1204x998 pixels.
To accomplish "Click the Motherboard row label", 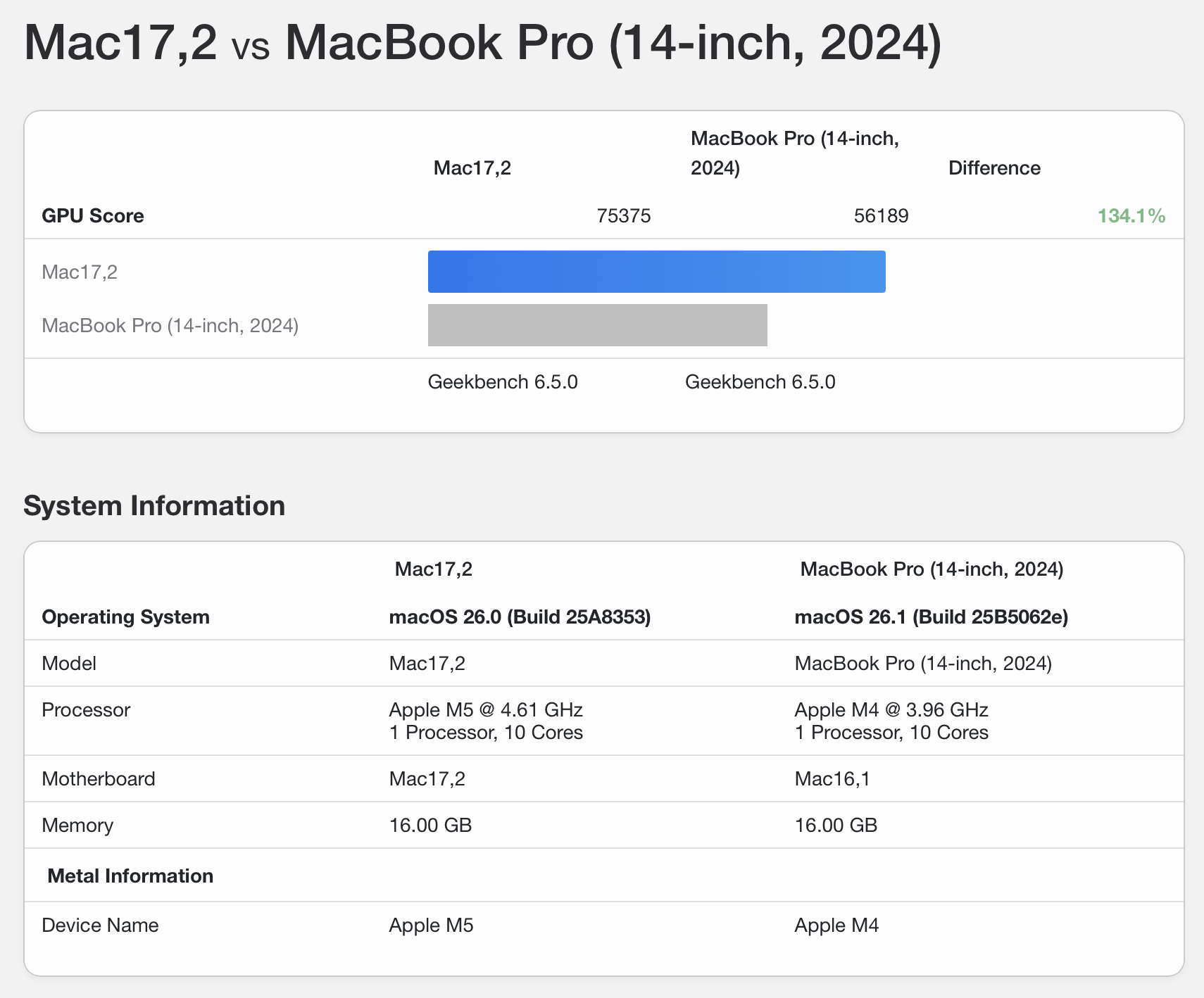I will [x=99, y=778].
